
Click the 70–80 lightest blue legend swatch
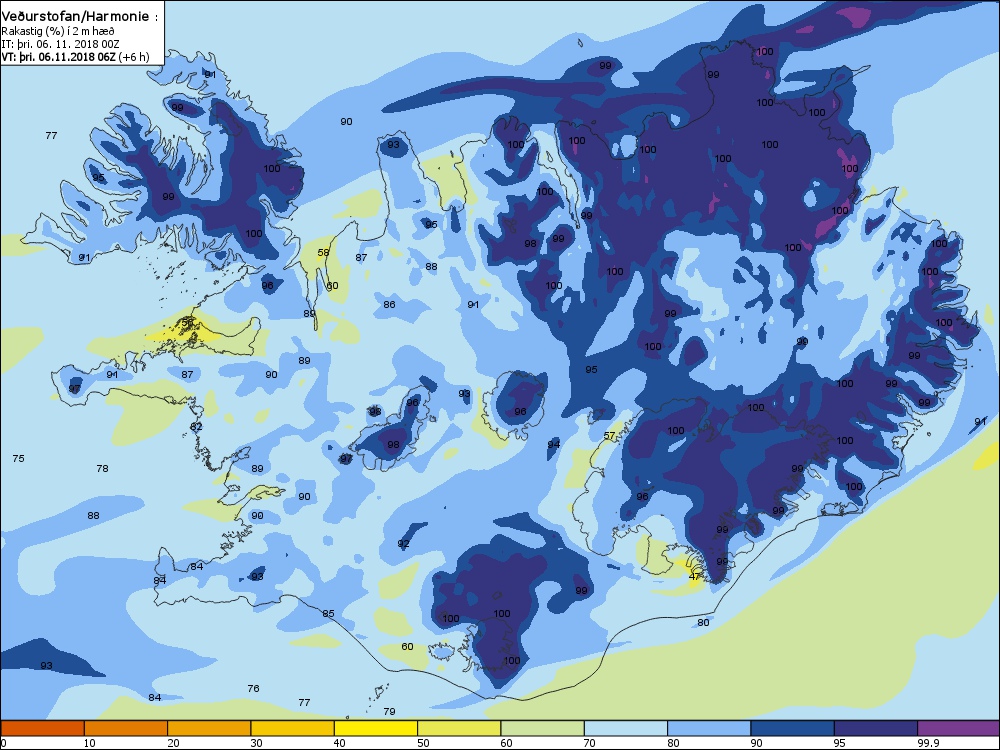pos(626,728)
